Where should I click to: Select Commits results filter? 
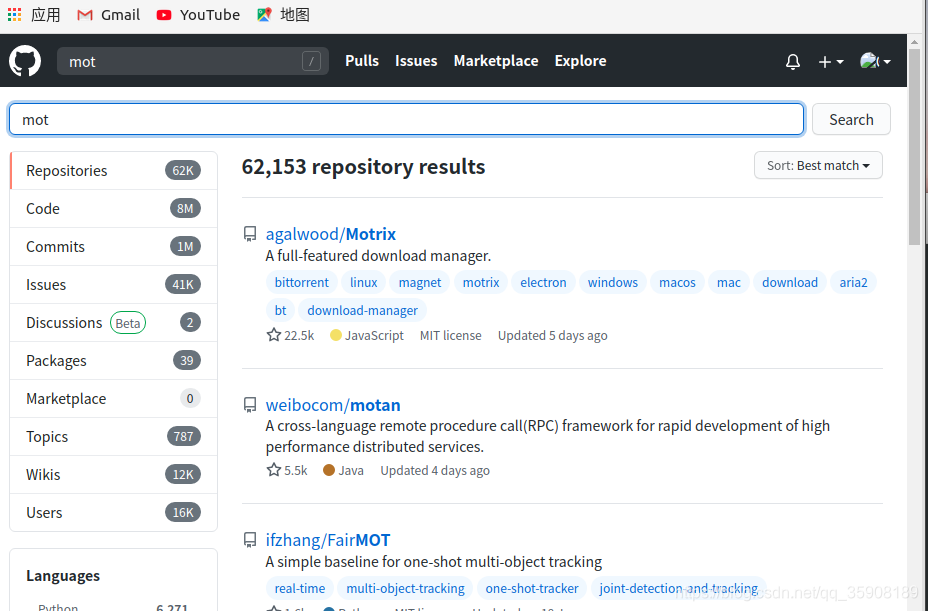click(114, 246)
